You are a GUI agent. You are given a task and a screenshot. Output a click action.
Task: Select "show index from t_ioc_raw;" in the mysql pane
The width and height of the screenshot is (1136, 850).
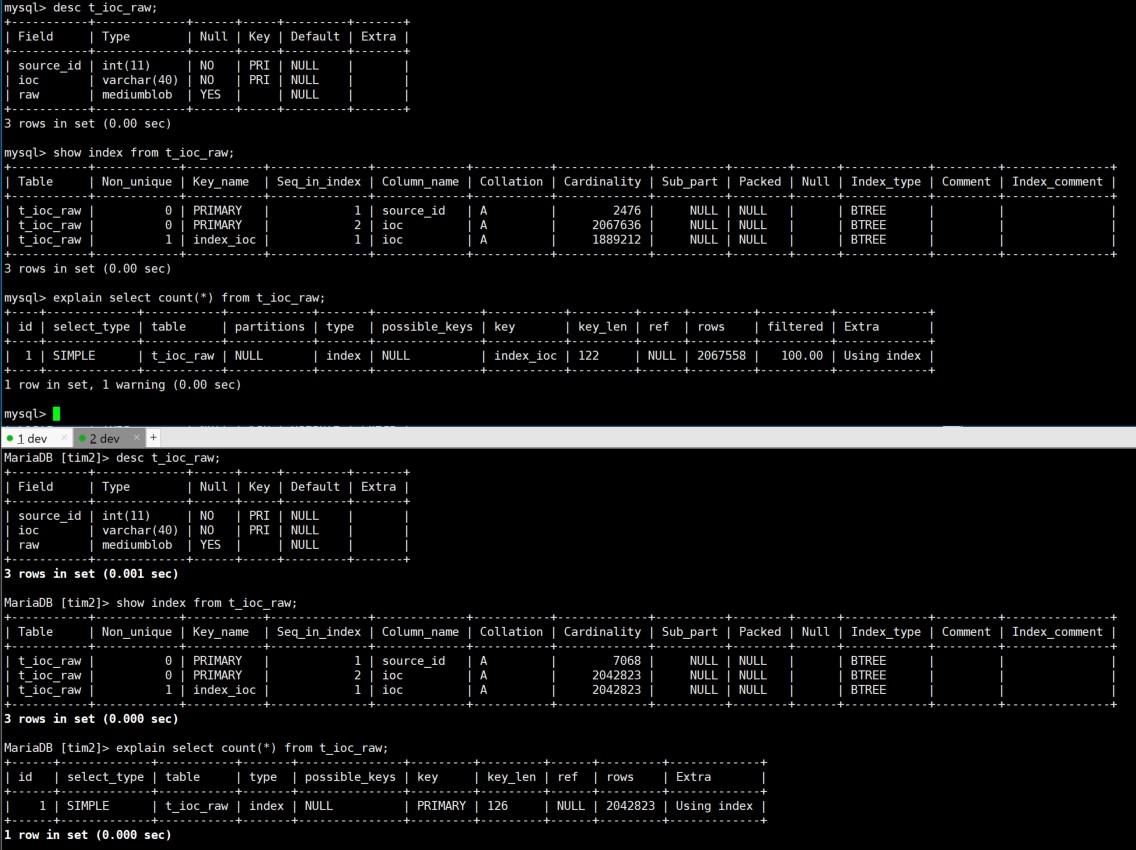[143, 153]
